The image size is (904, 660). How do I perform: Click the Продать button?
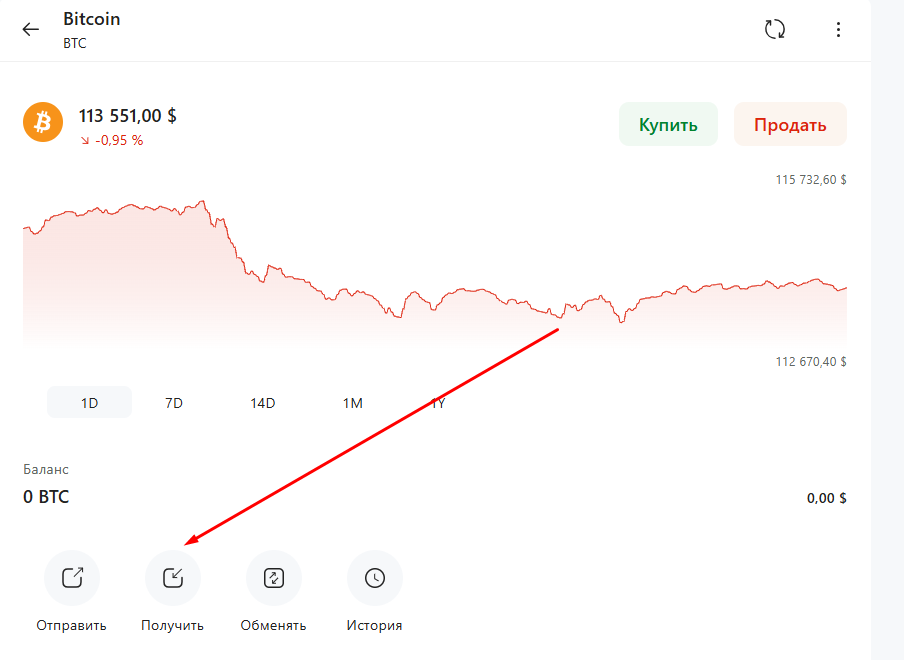[x=790, y=125]
